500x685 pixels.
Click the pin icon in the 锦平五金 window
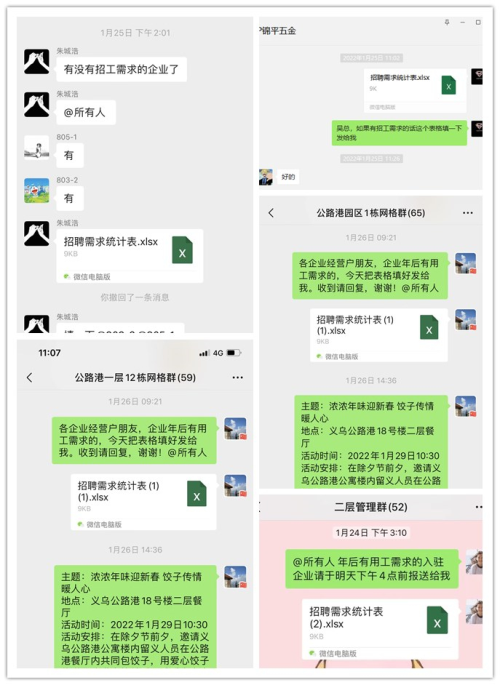(447, 22)
